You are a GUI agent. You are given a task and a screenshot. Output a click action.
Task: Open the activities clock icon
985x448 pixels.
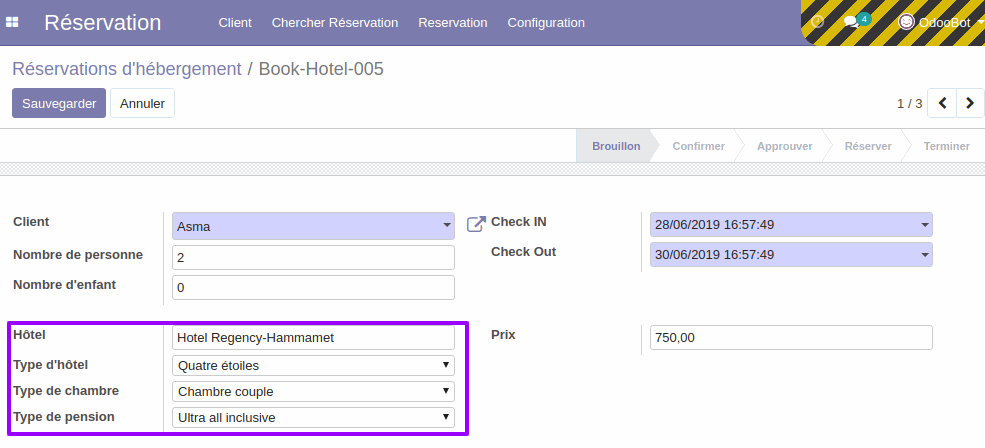coord(817,22)
